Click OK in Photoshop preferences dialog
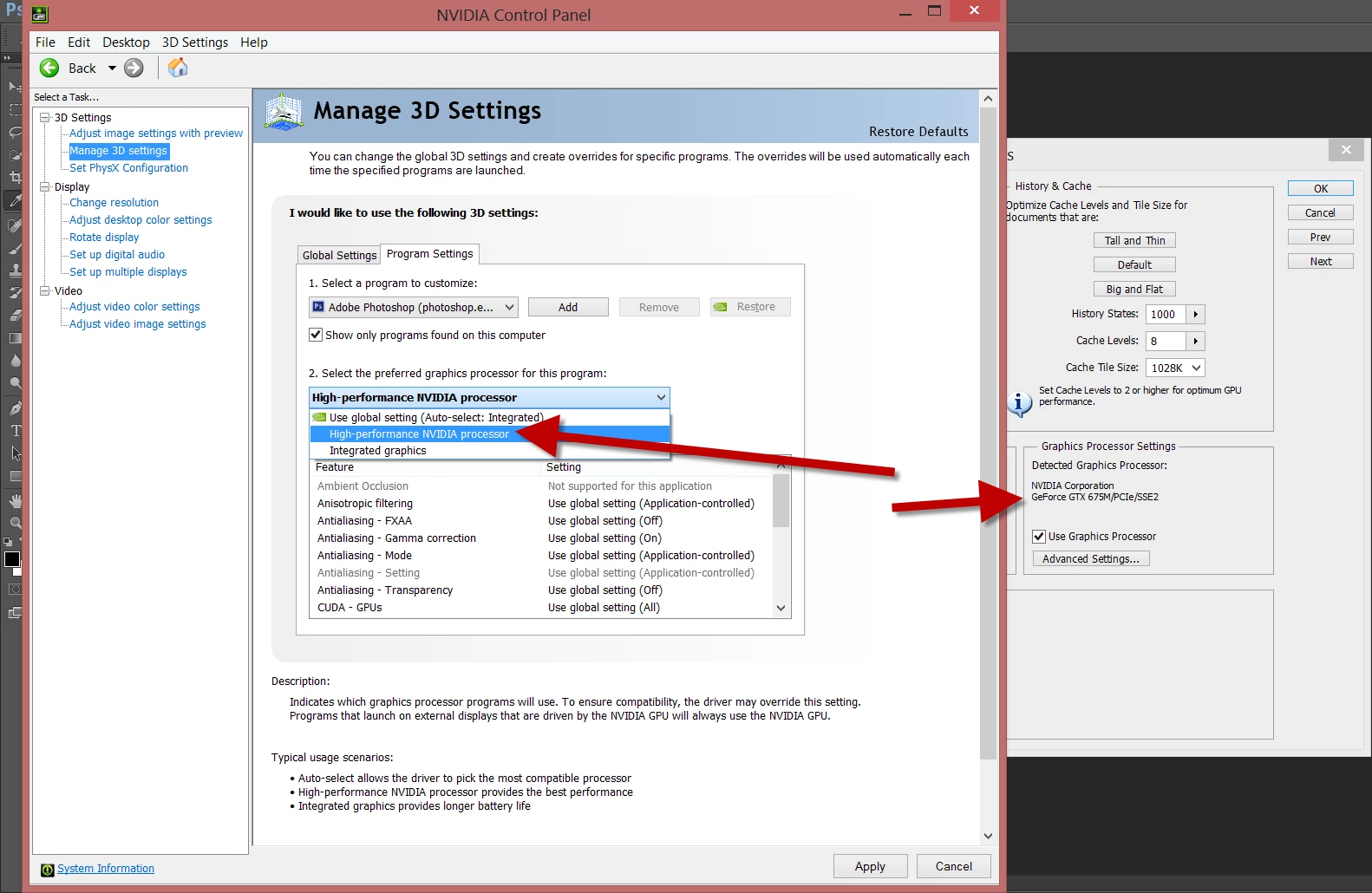 tap(1320, 189)
